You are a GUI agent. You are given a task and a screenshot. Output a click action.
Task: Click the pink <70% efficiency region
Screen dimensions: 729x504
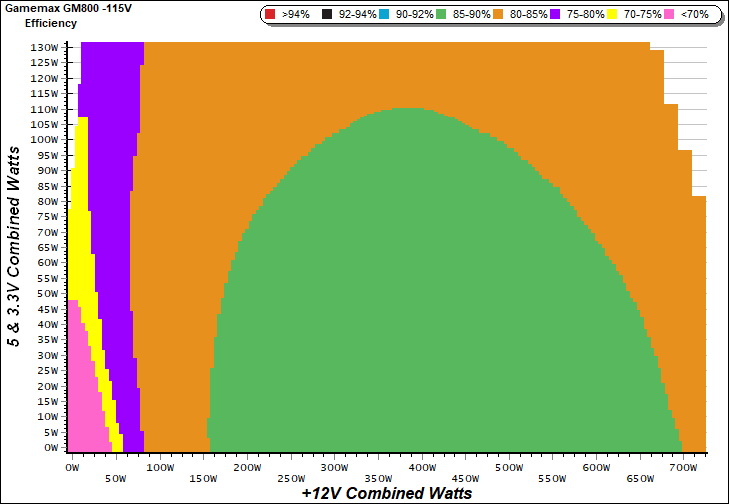click(78, 400)
